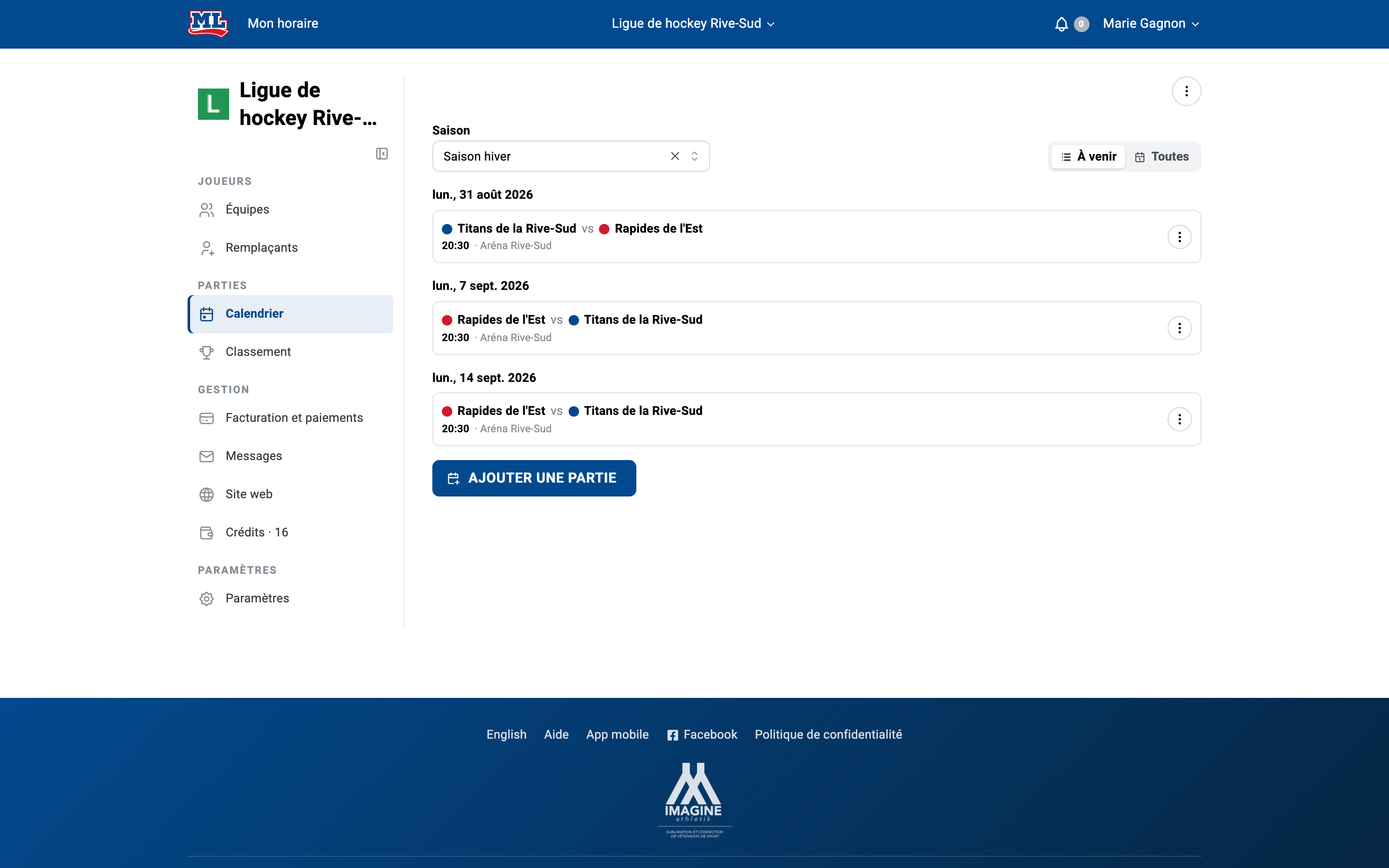Clear the Saison hiver selection

point(675,156)
